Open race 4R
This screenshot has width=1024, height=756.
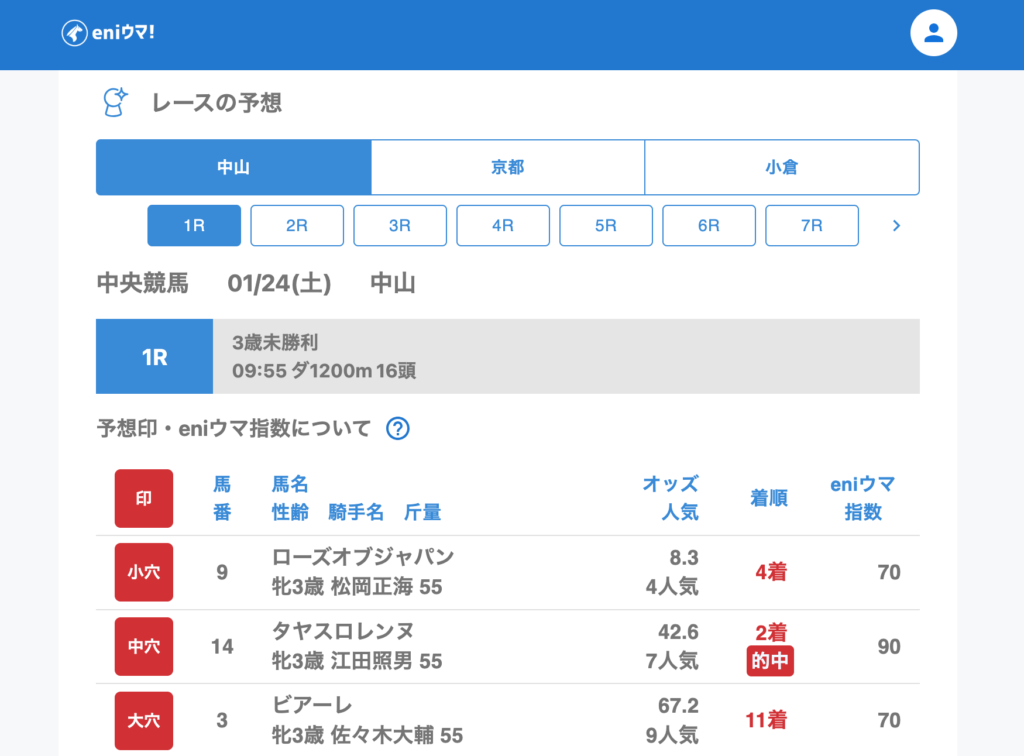503,226
